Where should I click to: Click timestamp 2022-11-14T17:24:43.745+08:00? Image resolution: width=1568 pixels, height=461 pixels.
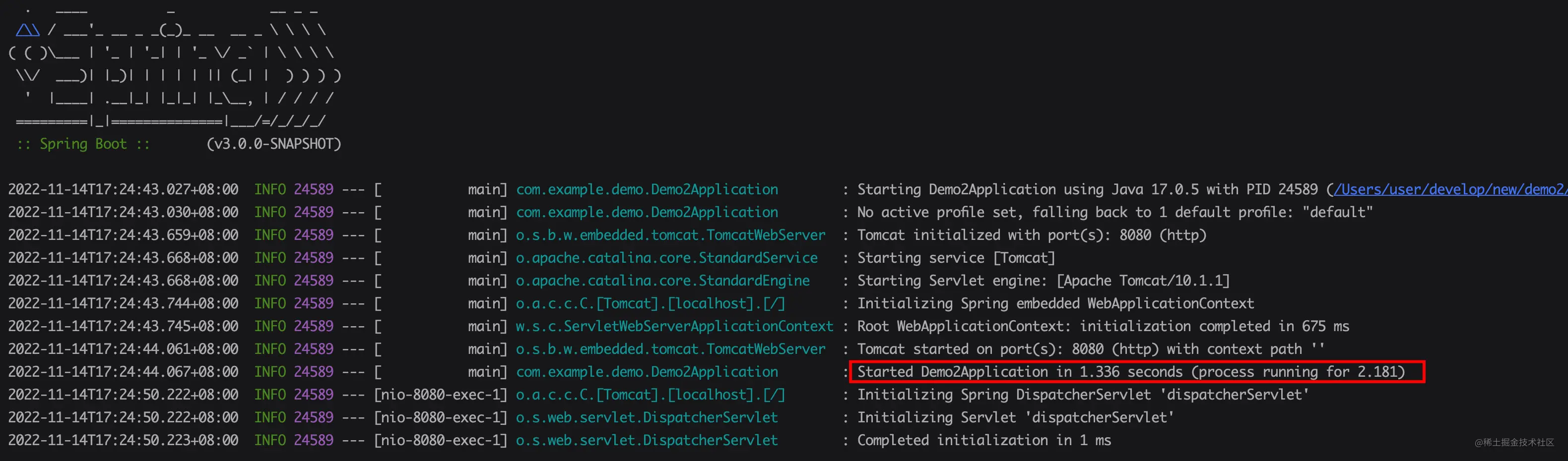(123, 327)
